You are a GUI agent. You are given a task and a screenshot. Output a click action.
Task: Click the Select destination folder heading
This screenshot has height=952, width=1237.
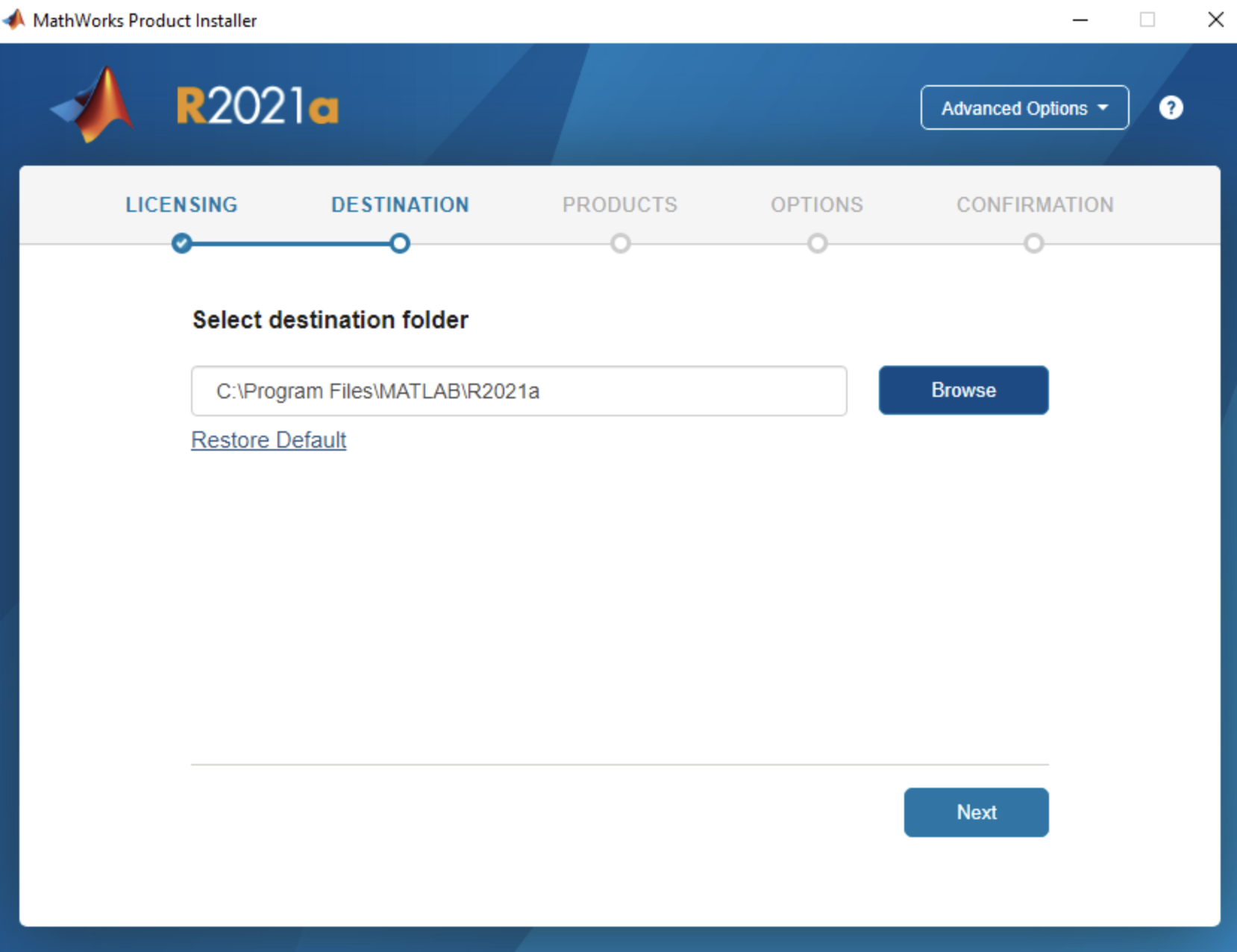(331, 320)
